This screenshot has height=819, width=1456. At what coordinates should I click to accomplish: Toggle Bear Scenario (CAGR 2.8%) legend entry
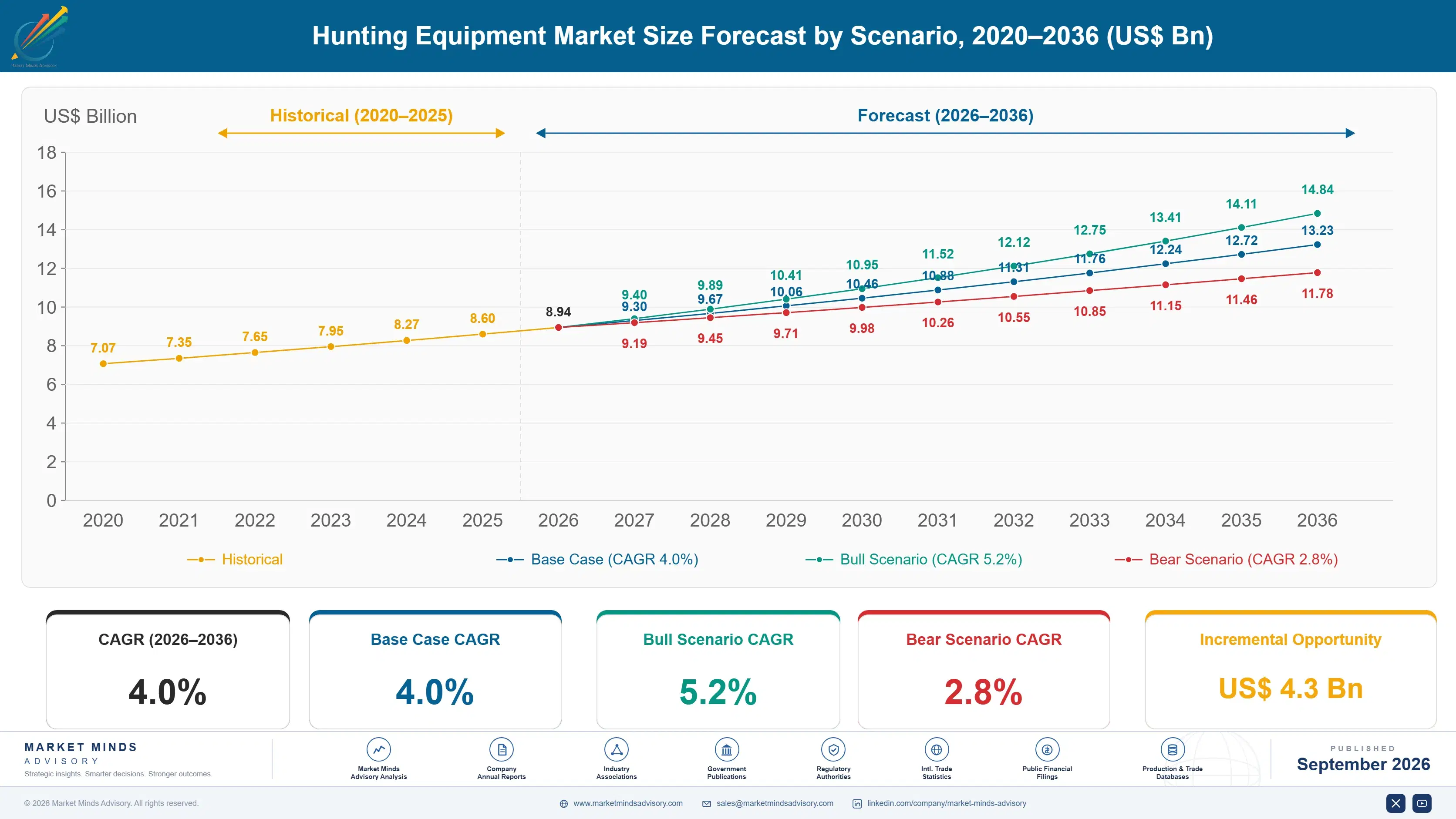click(1226, 559)
